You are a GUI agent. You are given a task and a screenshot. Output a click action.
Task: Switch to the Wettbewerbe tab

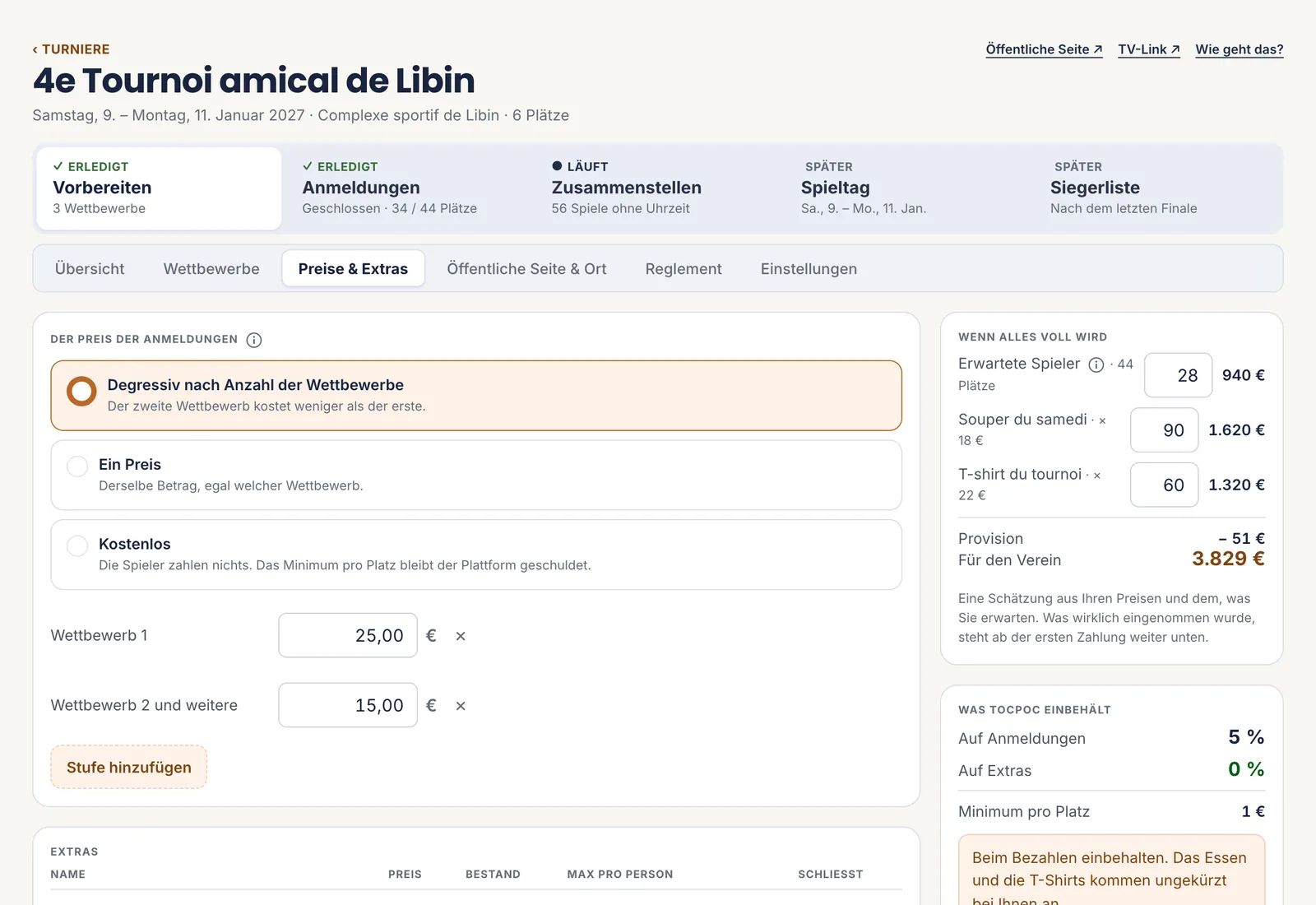coord(211,269)
